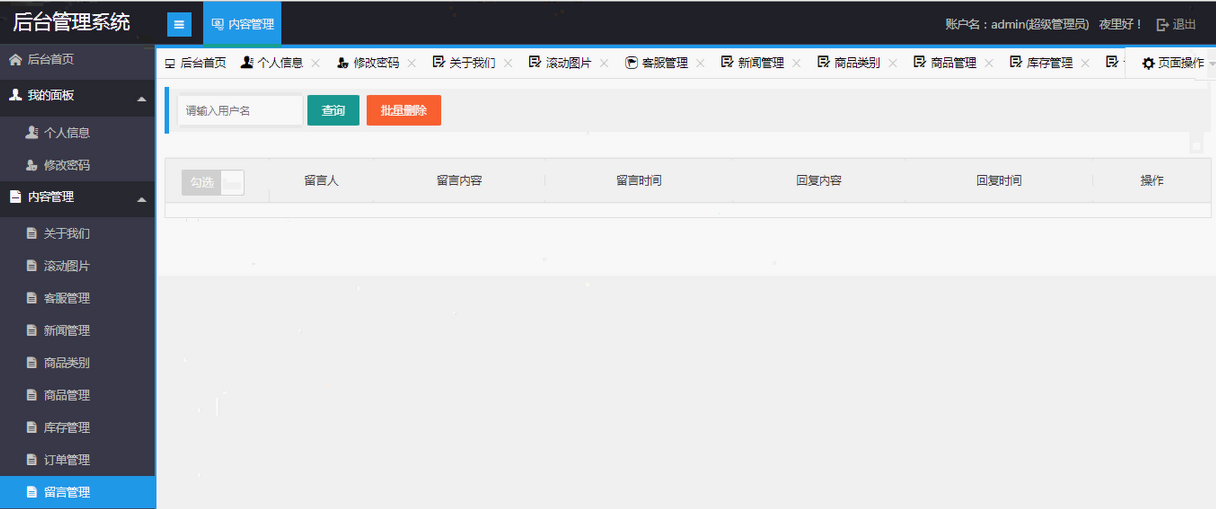Click the file icon beside 滚动图片 in sidebar
This screenshot has height=509, width=1216.
(31, 266)
